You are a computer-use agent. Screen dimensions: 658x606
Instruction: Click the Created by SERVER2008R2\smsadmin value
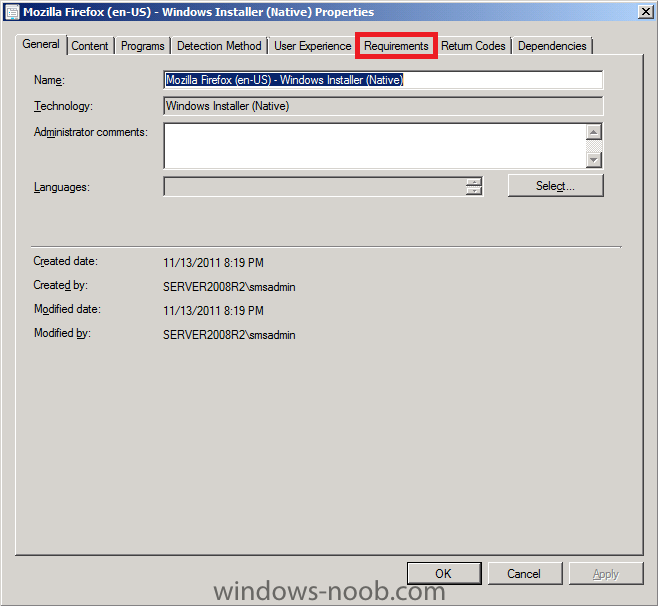tap(229, 287)
